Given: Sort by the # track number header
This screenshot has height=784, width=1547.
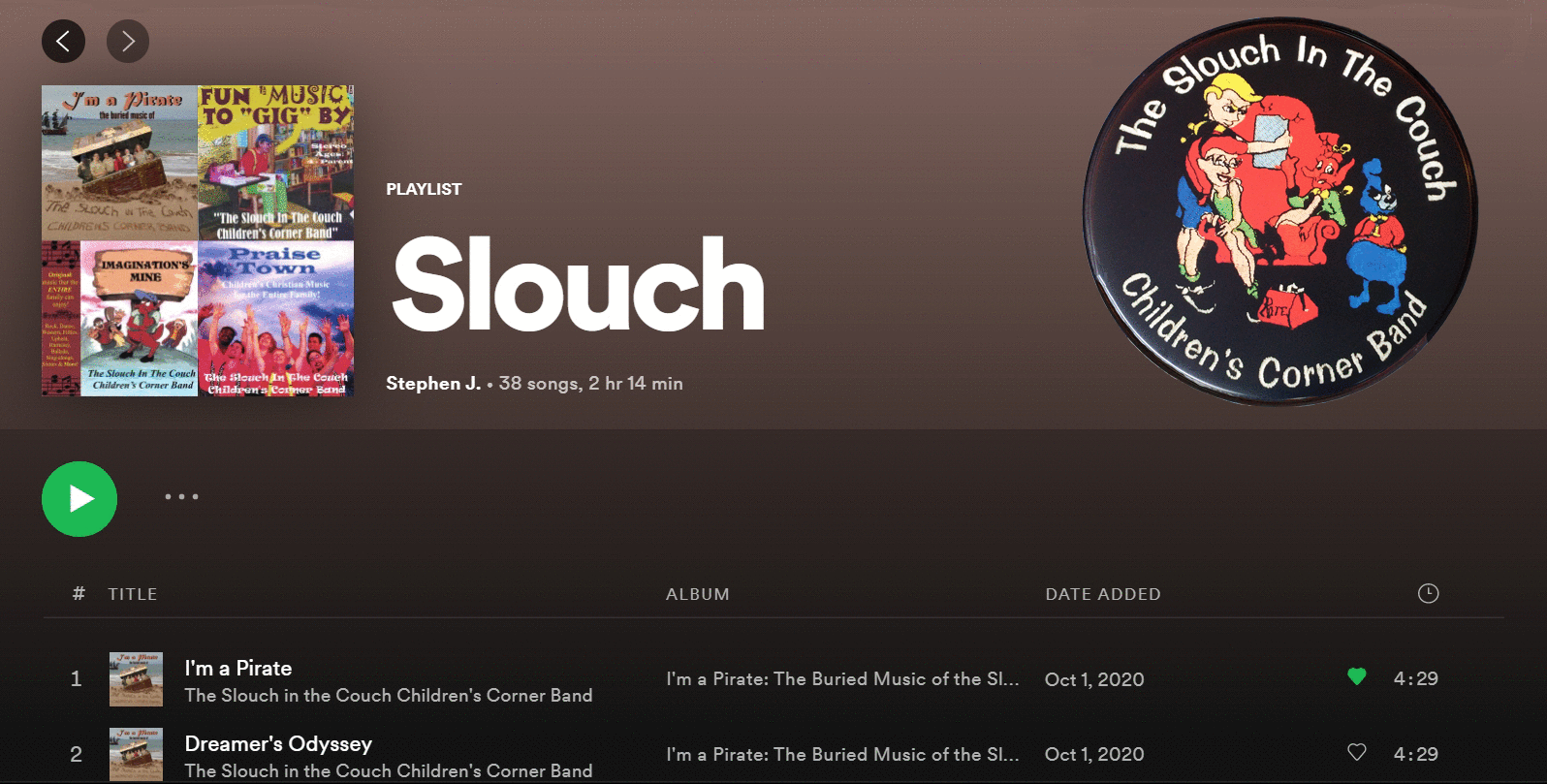Looking at the screenshot, I should 79,593.
